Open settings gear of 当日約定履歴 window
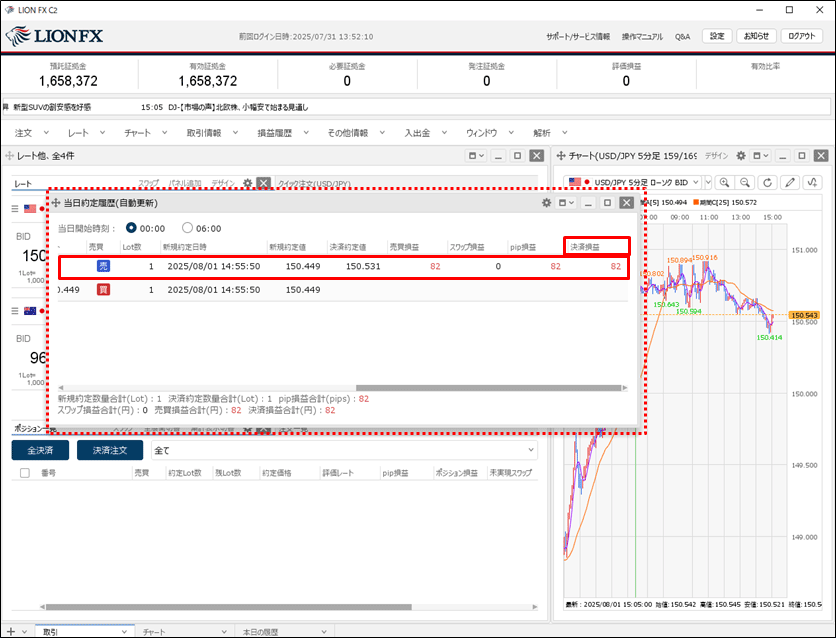The width and height of the screenshot is (836, 638). tap(546, 203)
